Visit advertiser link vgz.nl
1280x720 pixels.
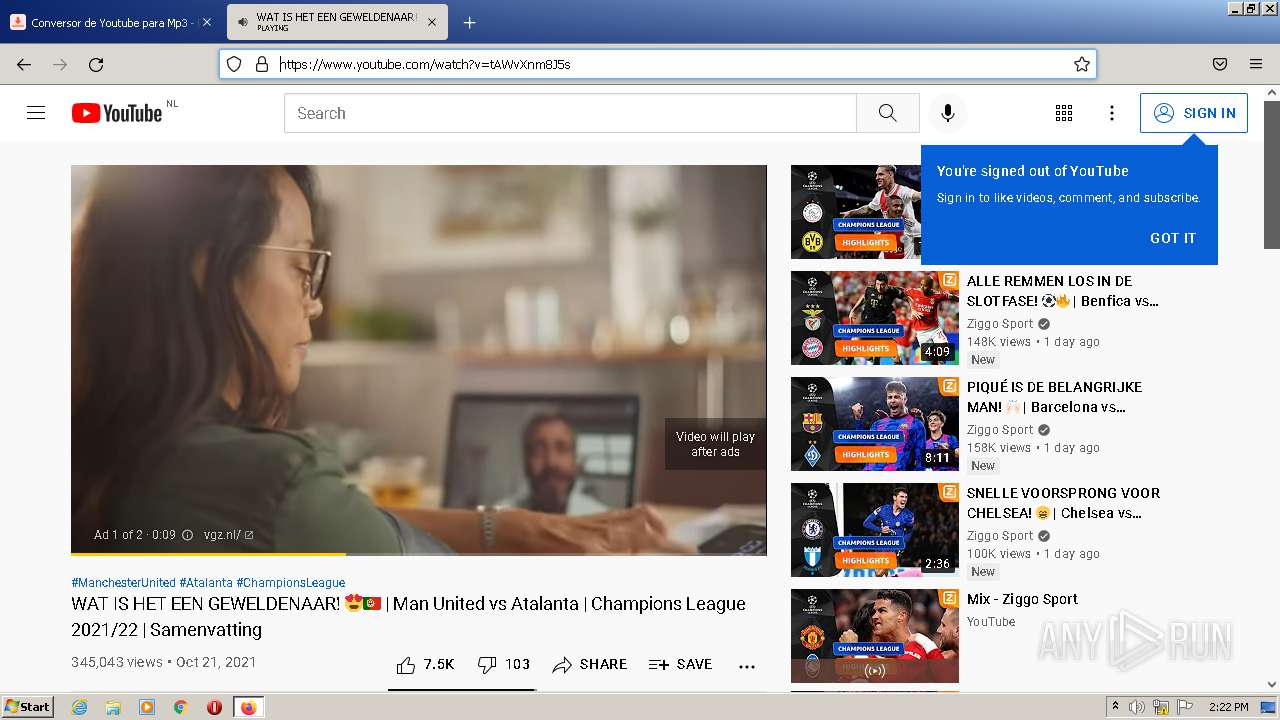point(228,535)
